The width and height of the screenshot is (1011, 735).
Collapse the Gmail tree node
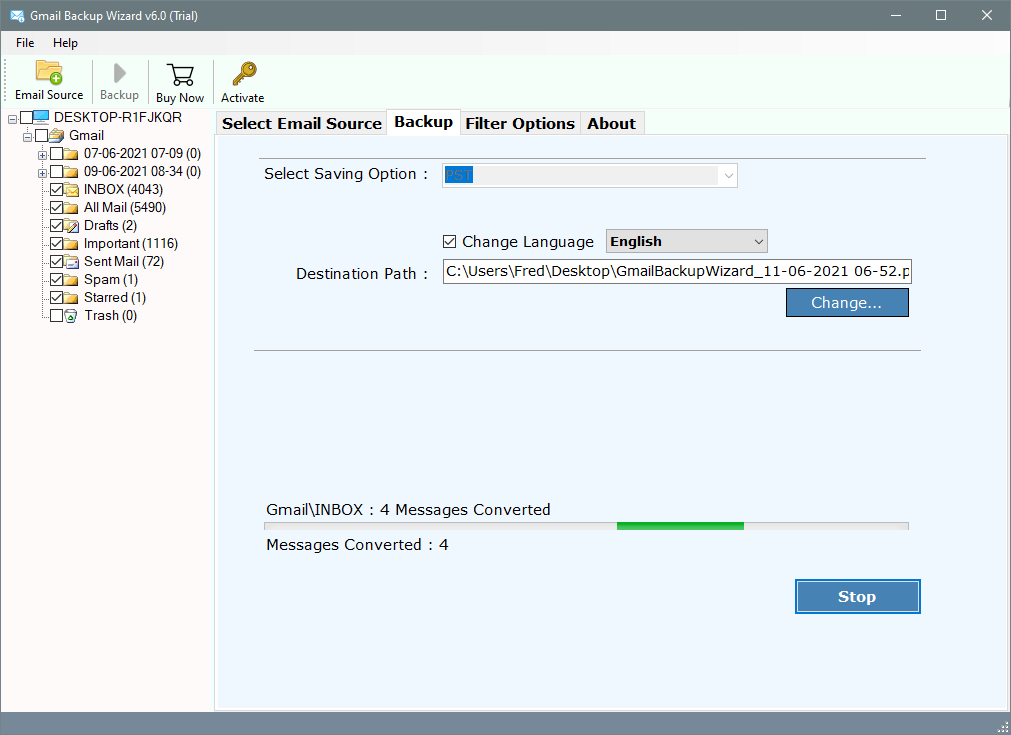tap(27, 137)
